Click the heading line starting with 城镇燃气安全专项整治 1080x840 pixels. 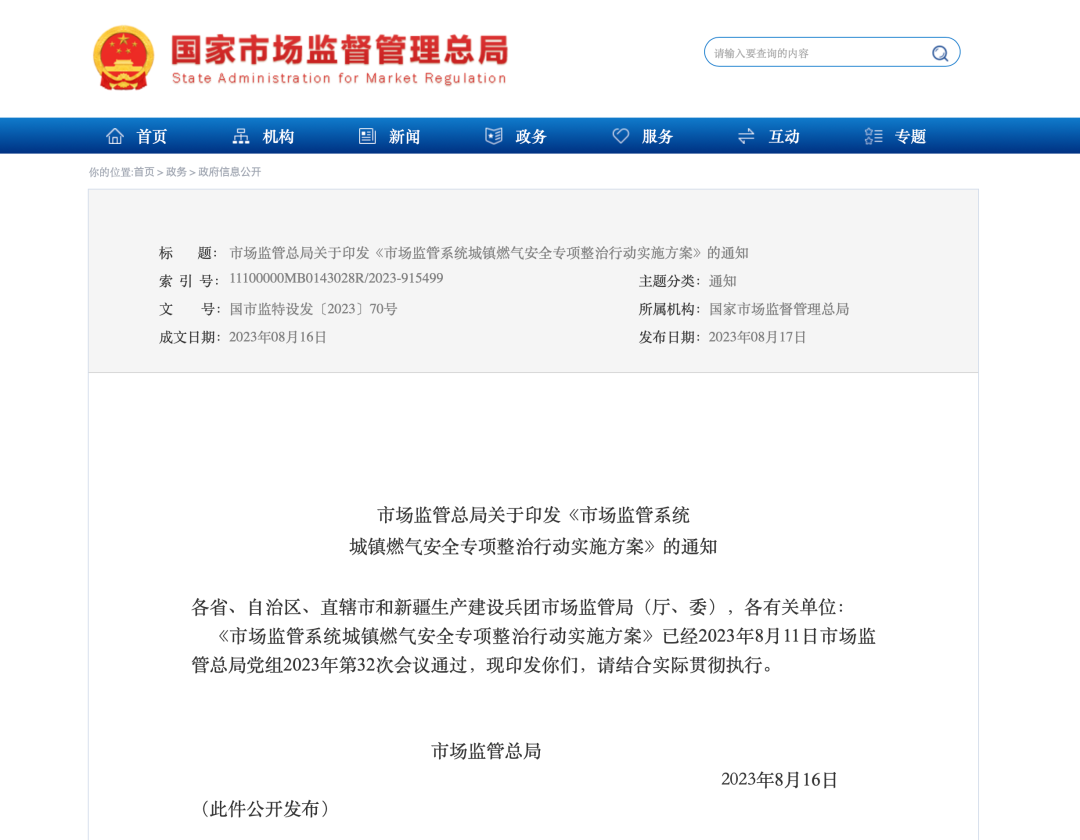533,547
